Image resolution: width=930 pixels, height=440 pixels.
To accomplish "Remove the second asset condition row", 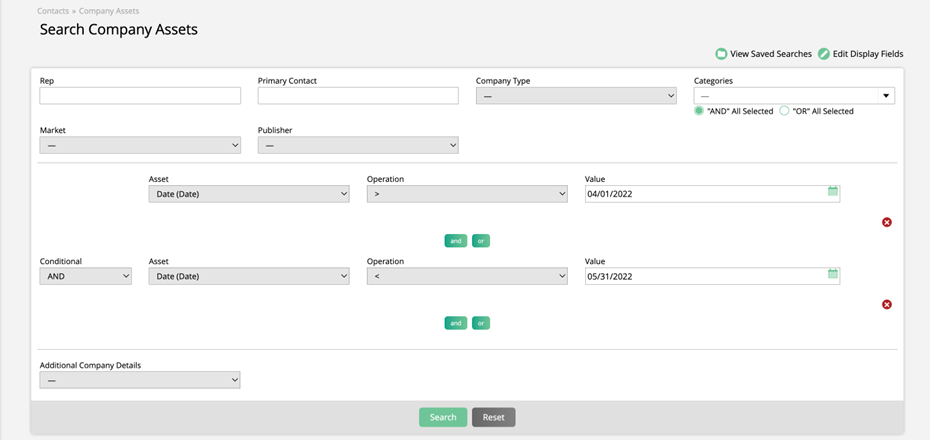I will pos(886,305).
